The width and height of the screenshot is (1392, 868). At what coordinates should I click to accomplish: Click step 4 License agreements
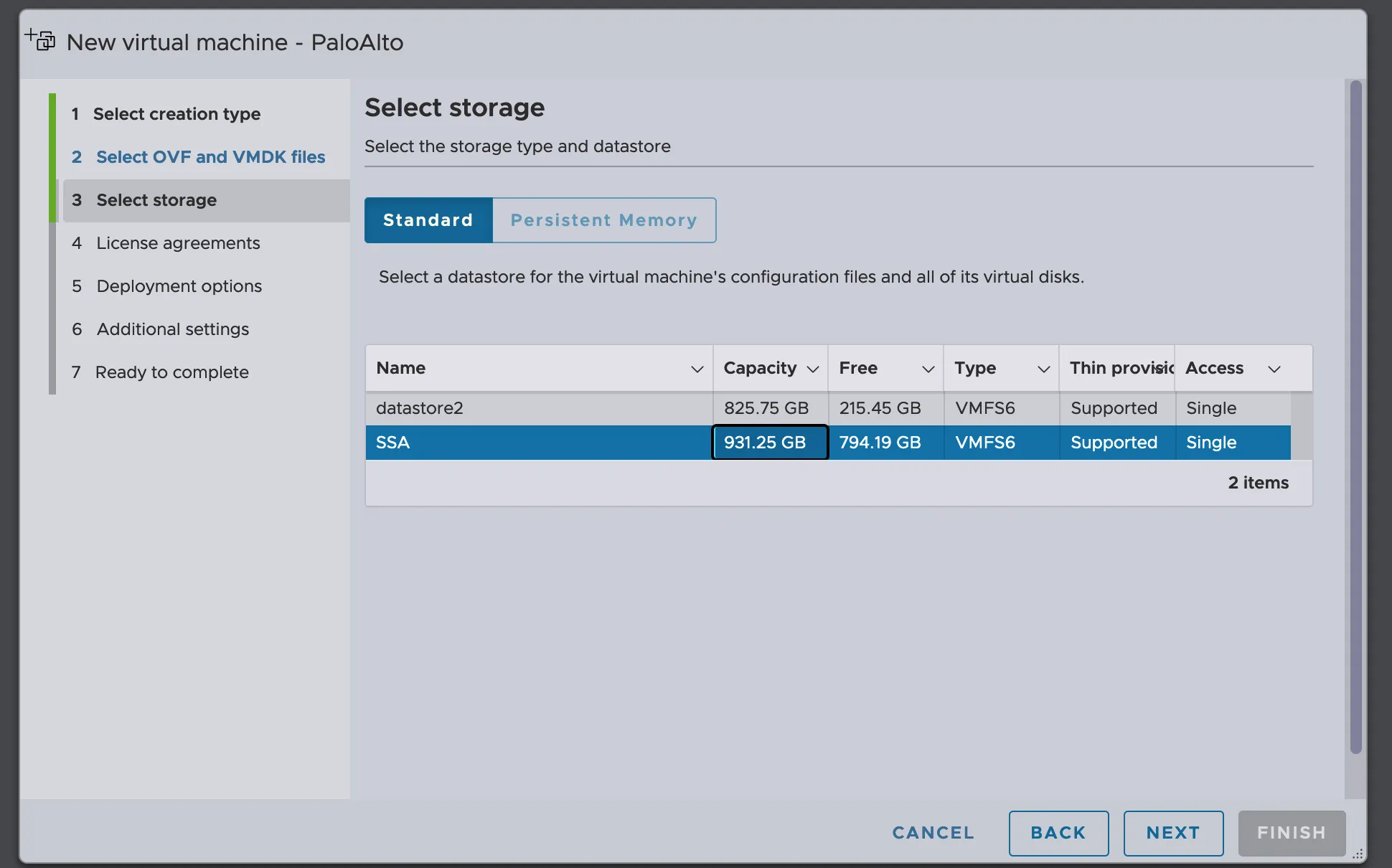pos(178,243)
